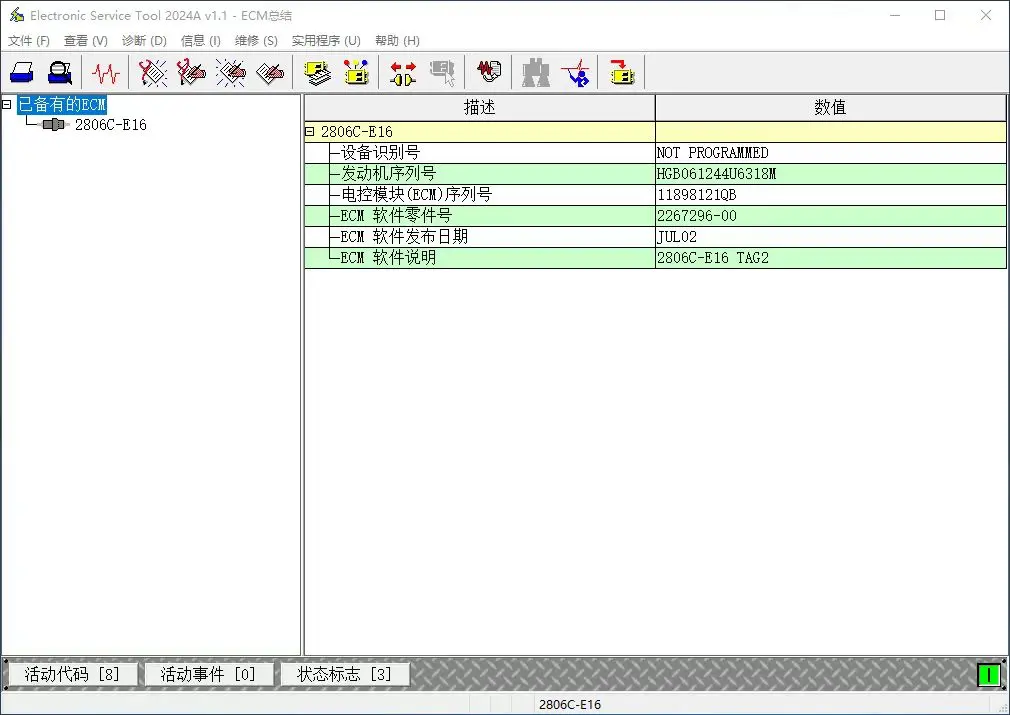Viewport: 1010px width, 715px height.
Task: Open Logged Diagnostic Codes toolbar icon
Action: (x=191, y=72)
